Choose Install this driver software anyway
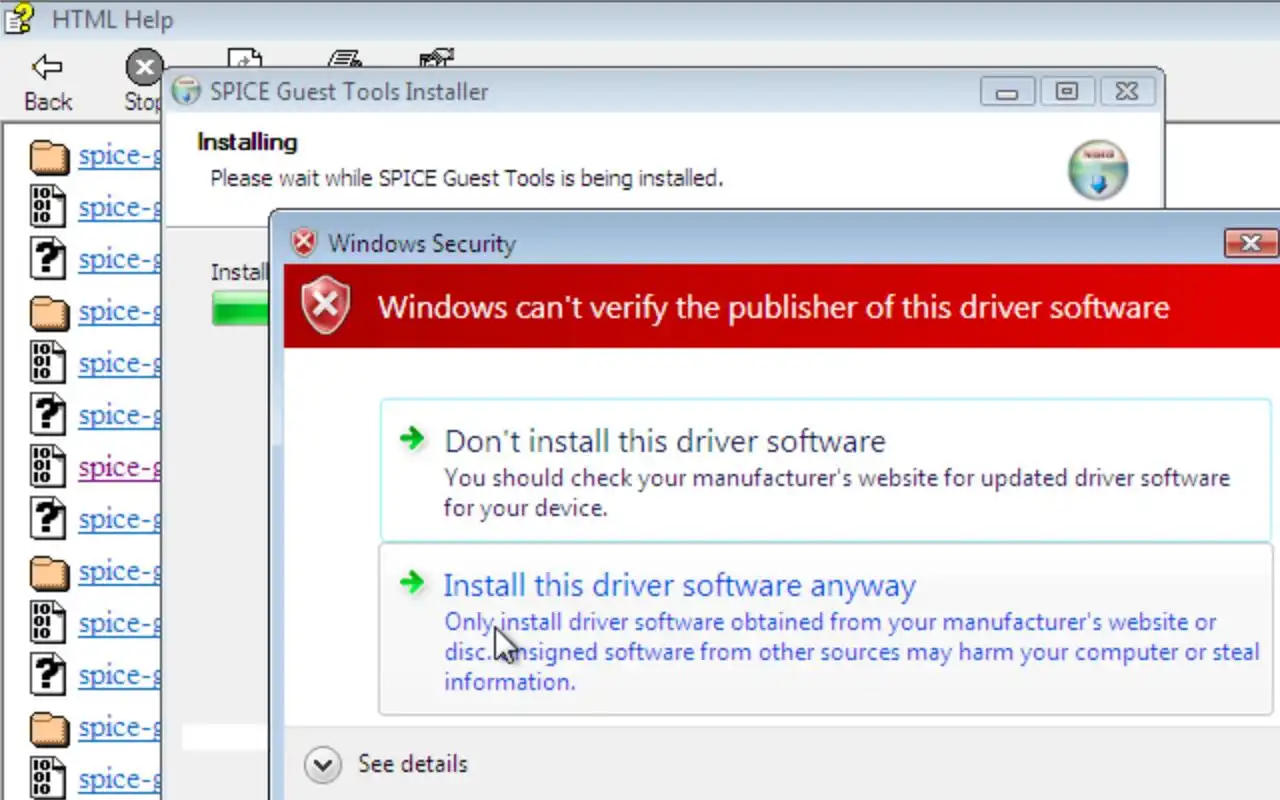 (826, 630)
